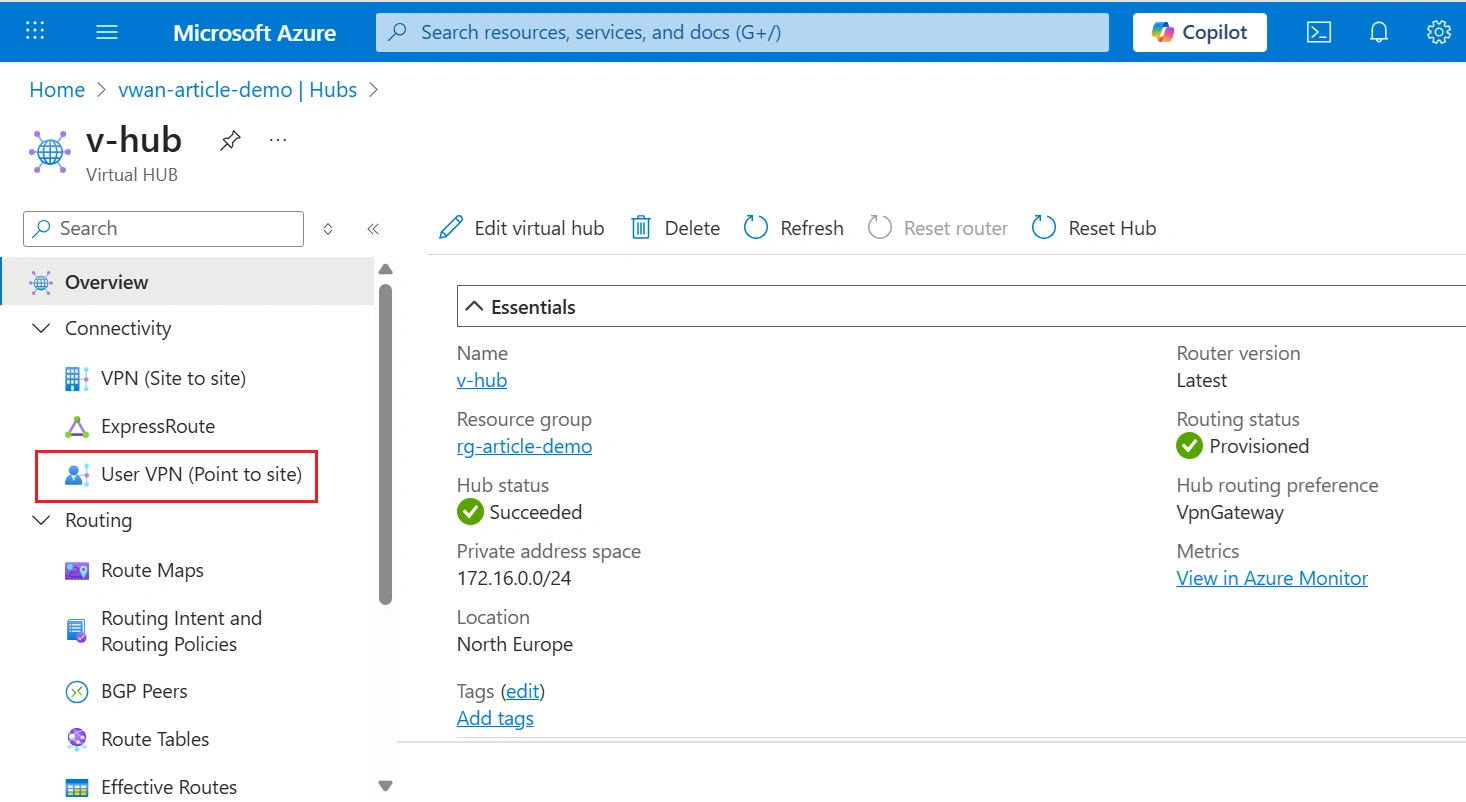Open Effective Routes

tap(169, 787)
